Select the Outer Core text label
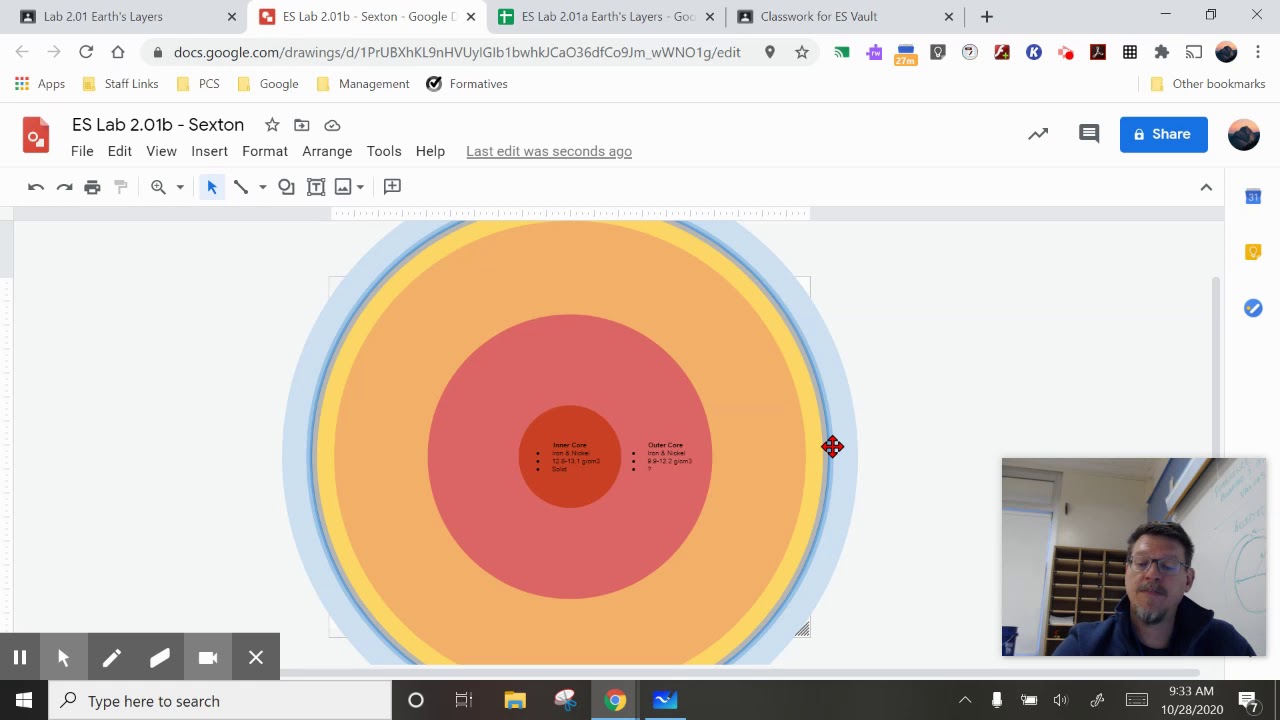This screenshot has height=720, width=1280. point(665,445)
